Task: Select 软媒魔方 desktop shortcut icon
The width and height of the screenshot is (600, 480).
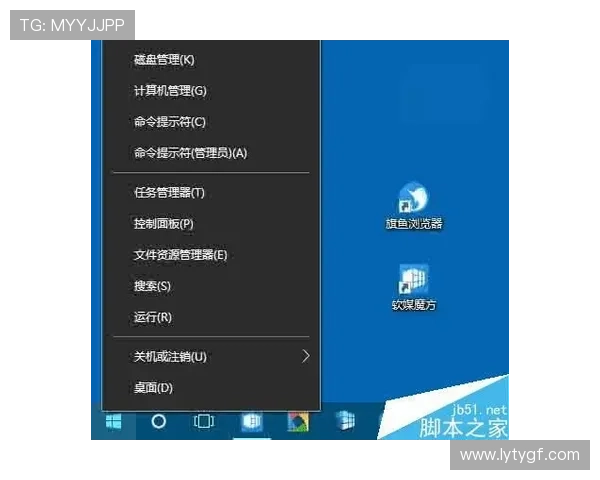Action: tap(413, 279)
